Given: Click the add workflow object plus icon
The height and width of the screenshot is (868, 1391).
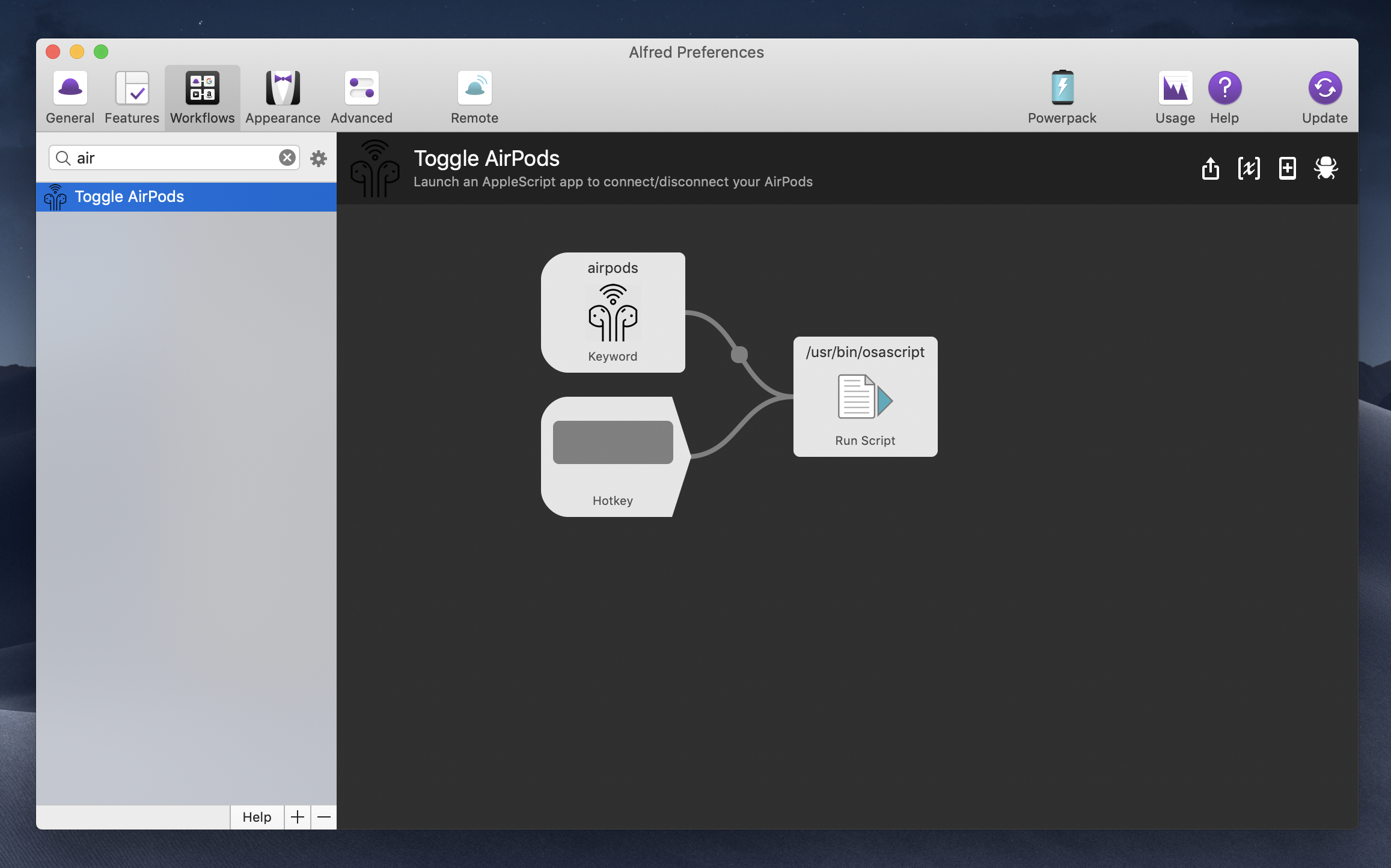Looking at the screenshot, I should click(x=1287, y=168).
